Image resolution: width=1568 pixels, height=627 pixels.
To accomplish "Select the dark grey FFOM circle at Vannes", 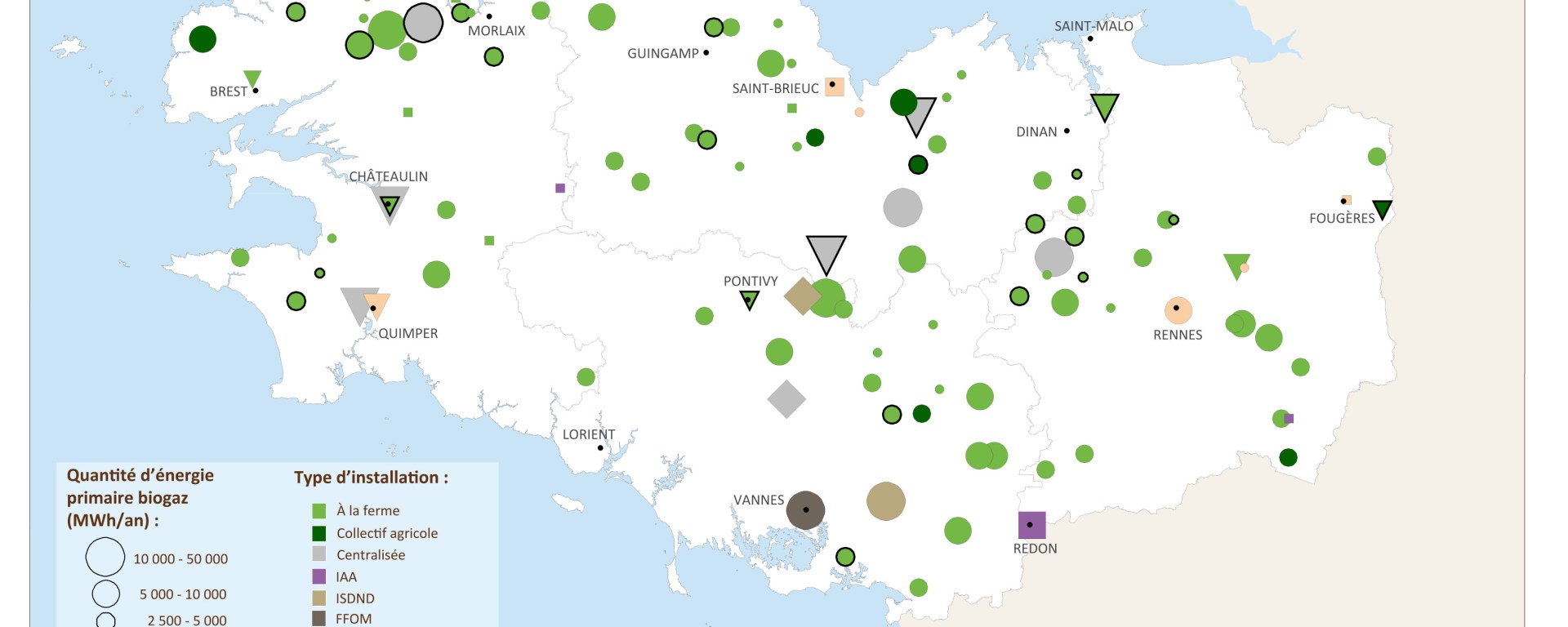I will pyautogui.click(x=805, y=510).
